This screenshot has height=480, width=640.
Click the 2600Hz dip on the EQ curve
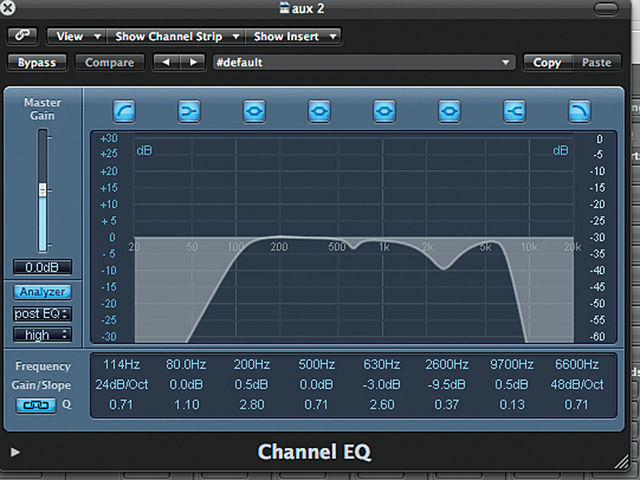coord(444,269)
